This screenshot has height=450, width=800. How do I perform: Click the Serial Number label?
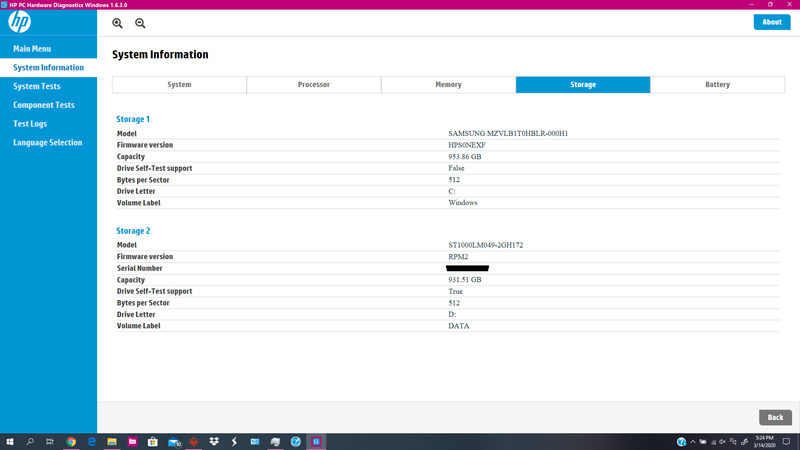[139, 268]
